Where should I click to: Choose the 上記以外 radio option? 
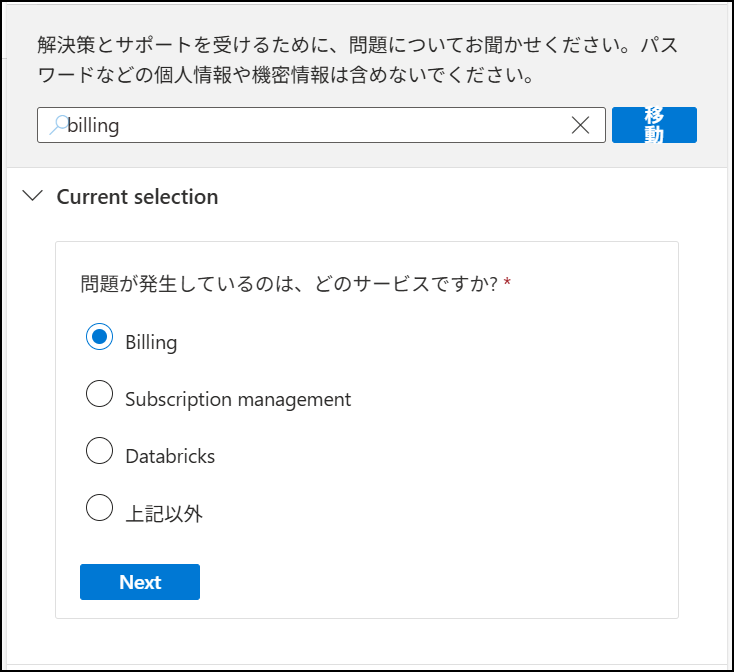(x=99, y=508)
